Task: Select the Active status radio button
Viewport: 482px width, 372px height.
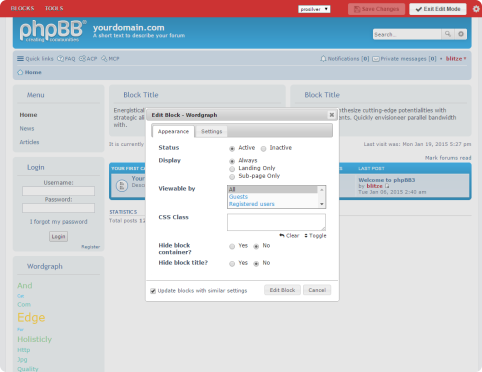Action: click(x=232, y=148)
